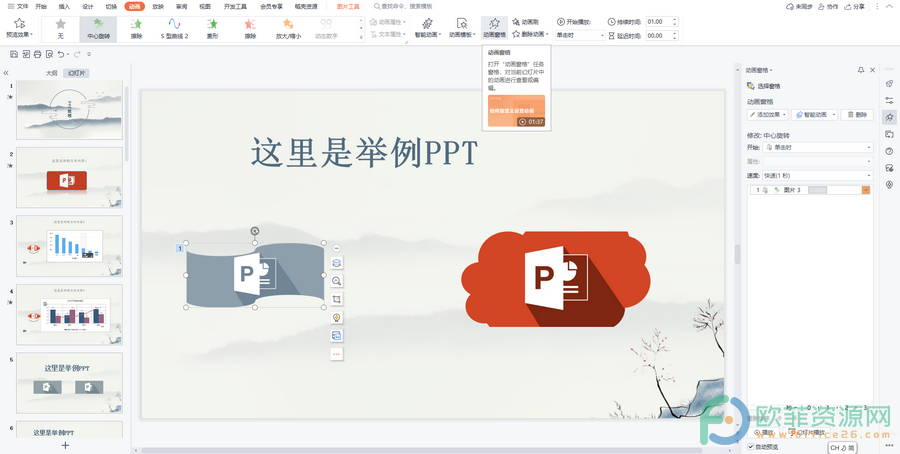Open 动画模板 templates in ribbon
The width and height of the screenshot is (900, 454).
click(461, 28)
